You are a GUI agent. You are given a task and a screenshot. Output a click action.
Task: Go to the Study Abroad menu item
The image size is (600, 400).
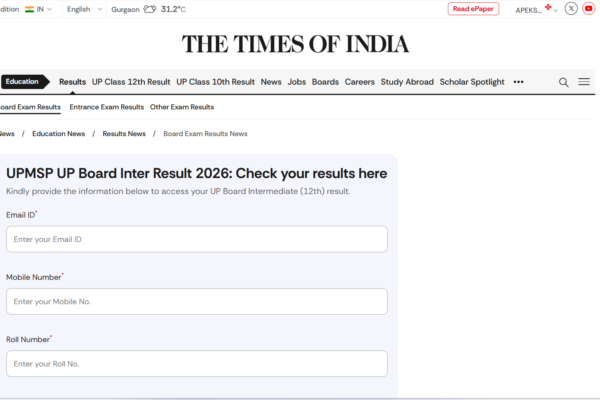click(407, 82)
